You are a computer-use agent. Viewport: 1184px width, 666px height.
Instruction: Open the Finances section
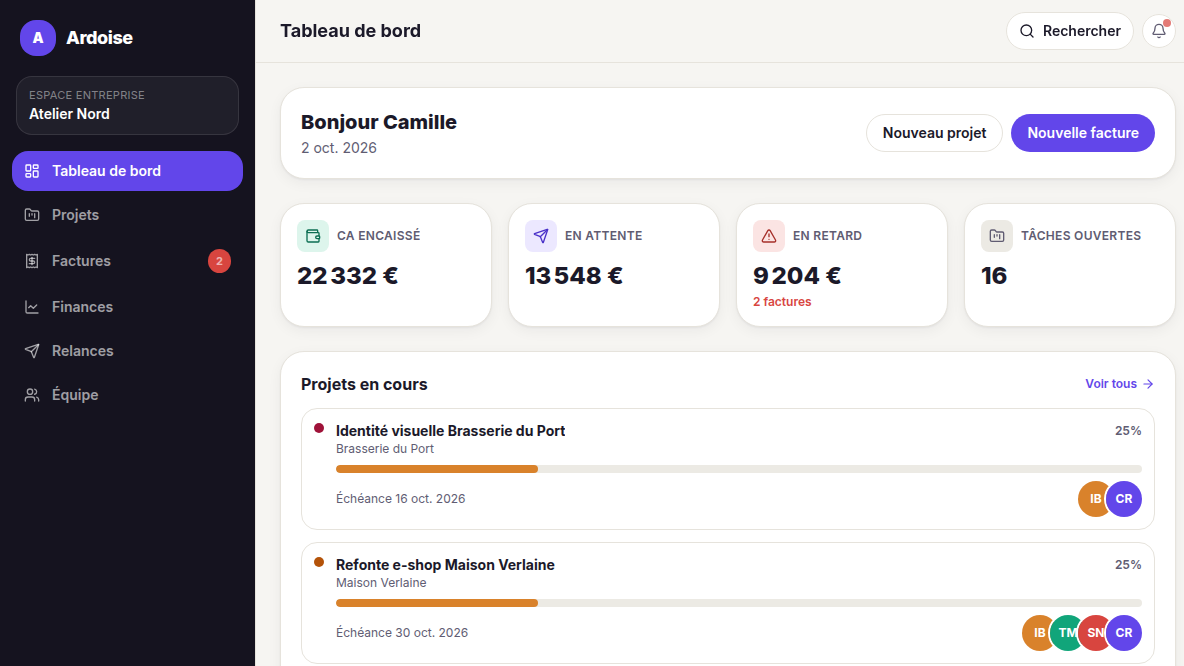128,307
